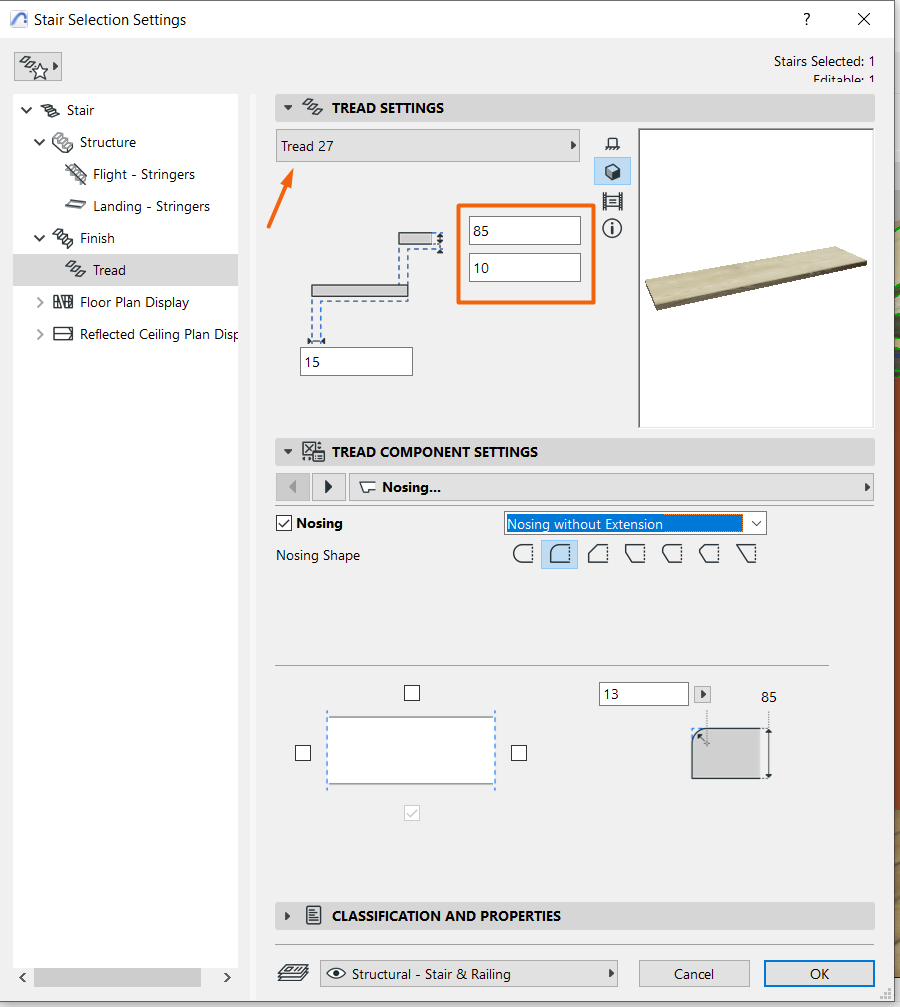The width and height of the screenshot is (900, 1007).
Task: Choose the double-rounded nosing shape
Action: (672, 554)
